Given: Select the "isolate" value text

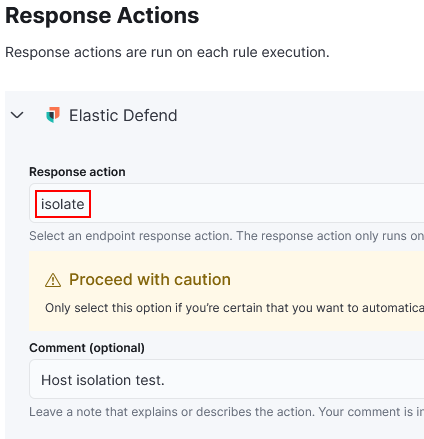Looking at the screenshot, I should (x=63, y=204).
